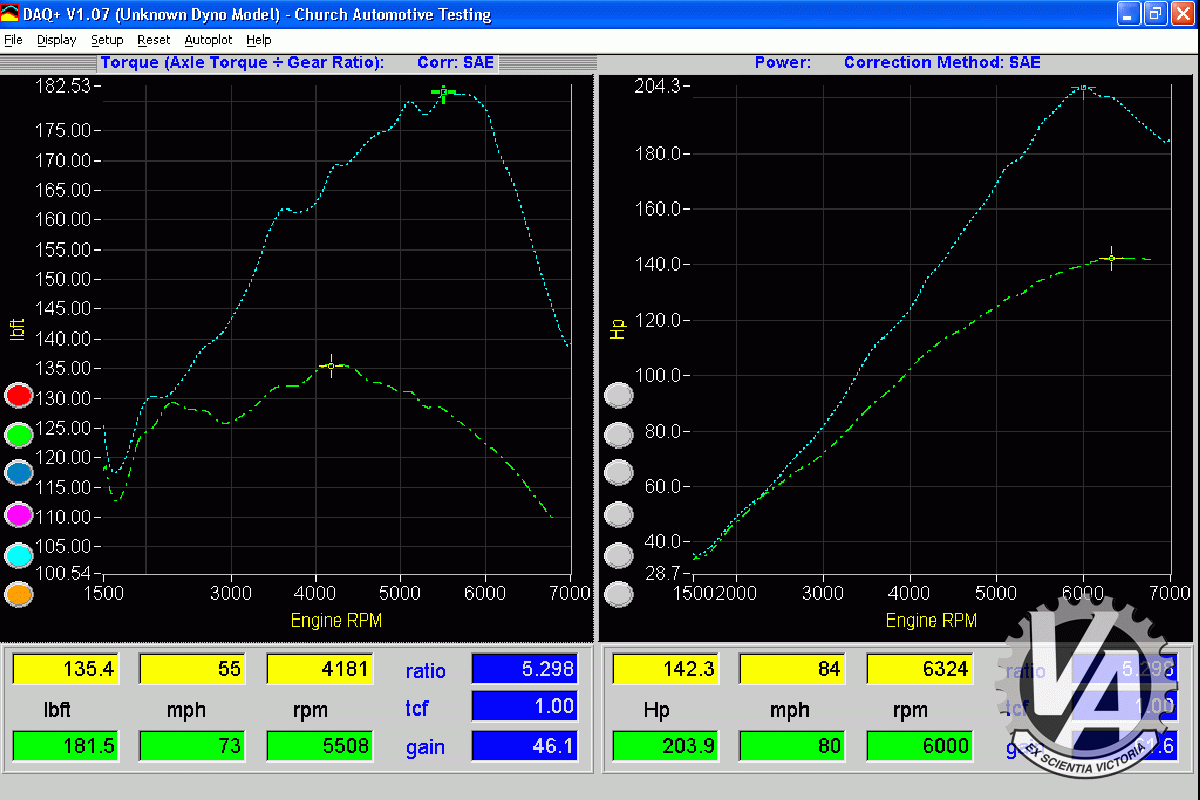Toggle the orange run color button
The height and width of the screenshot is (800, 1200).
click(x=19, y=594)
